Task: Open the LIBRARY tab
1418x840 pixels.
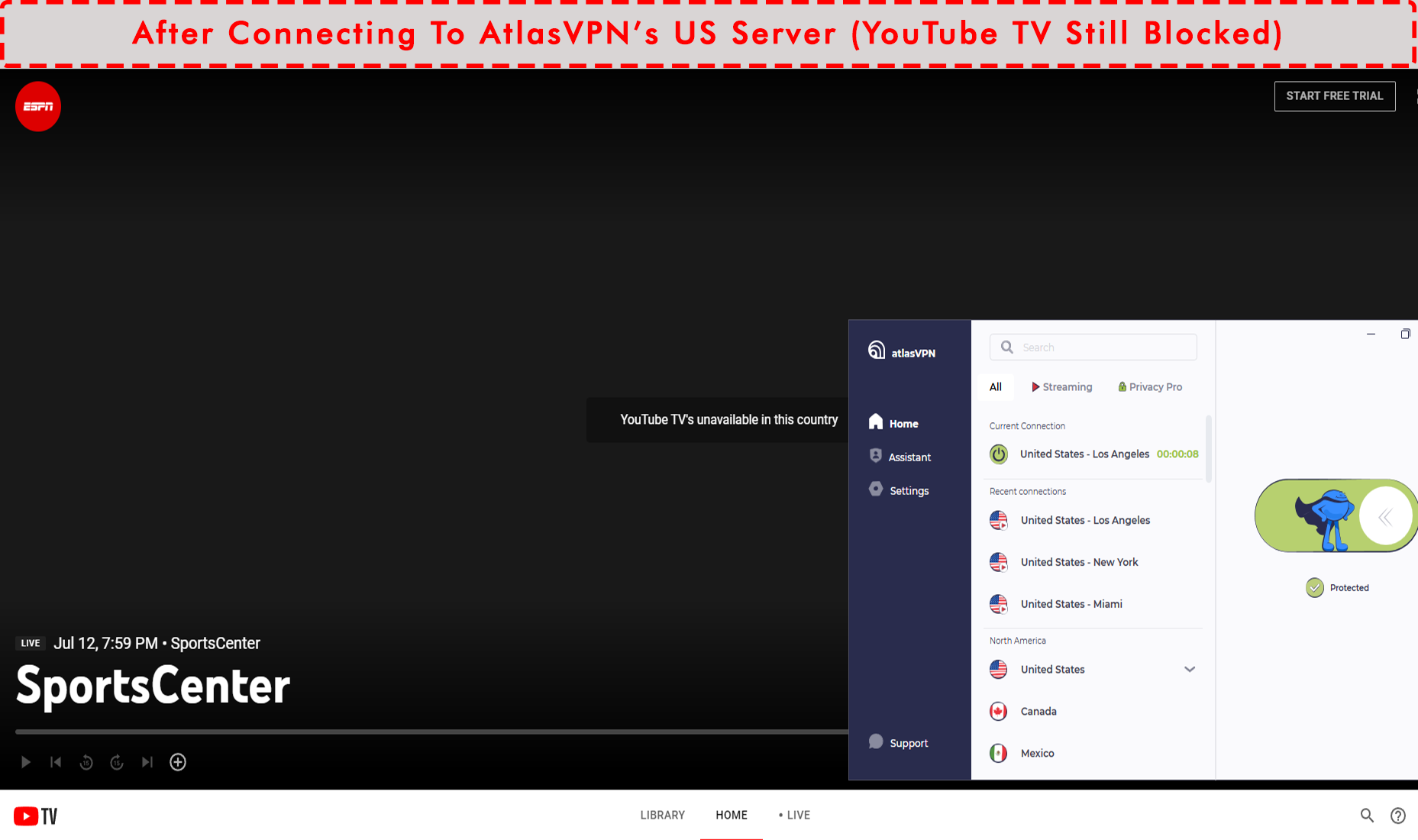Action: [662, 815]
